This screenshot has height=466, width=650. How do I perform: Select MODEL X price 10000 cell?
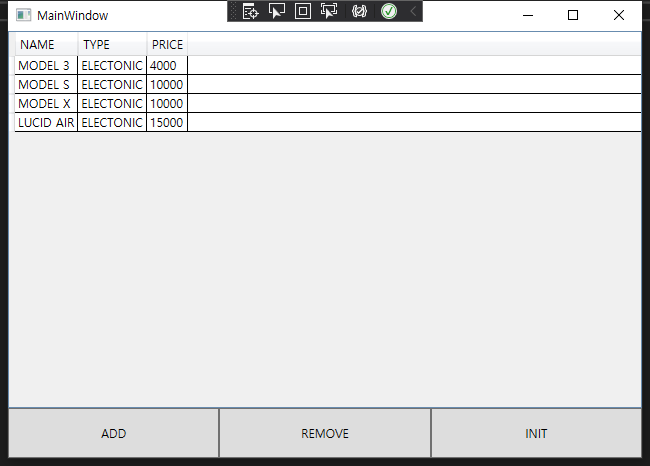[x=167, y=104]
